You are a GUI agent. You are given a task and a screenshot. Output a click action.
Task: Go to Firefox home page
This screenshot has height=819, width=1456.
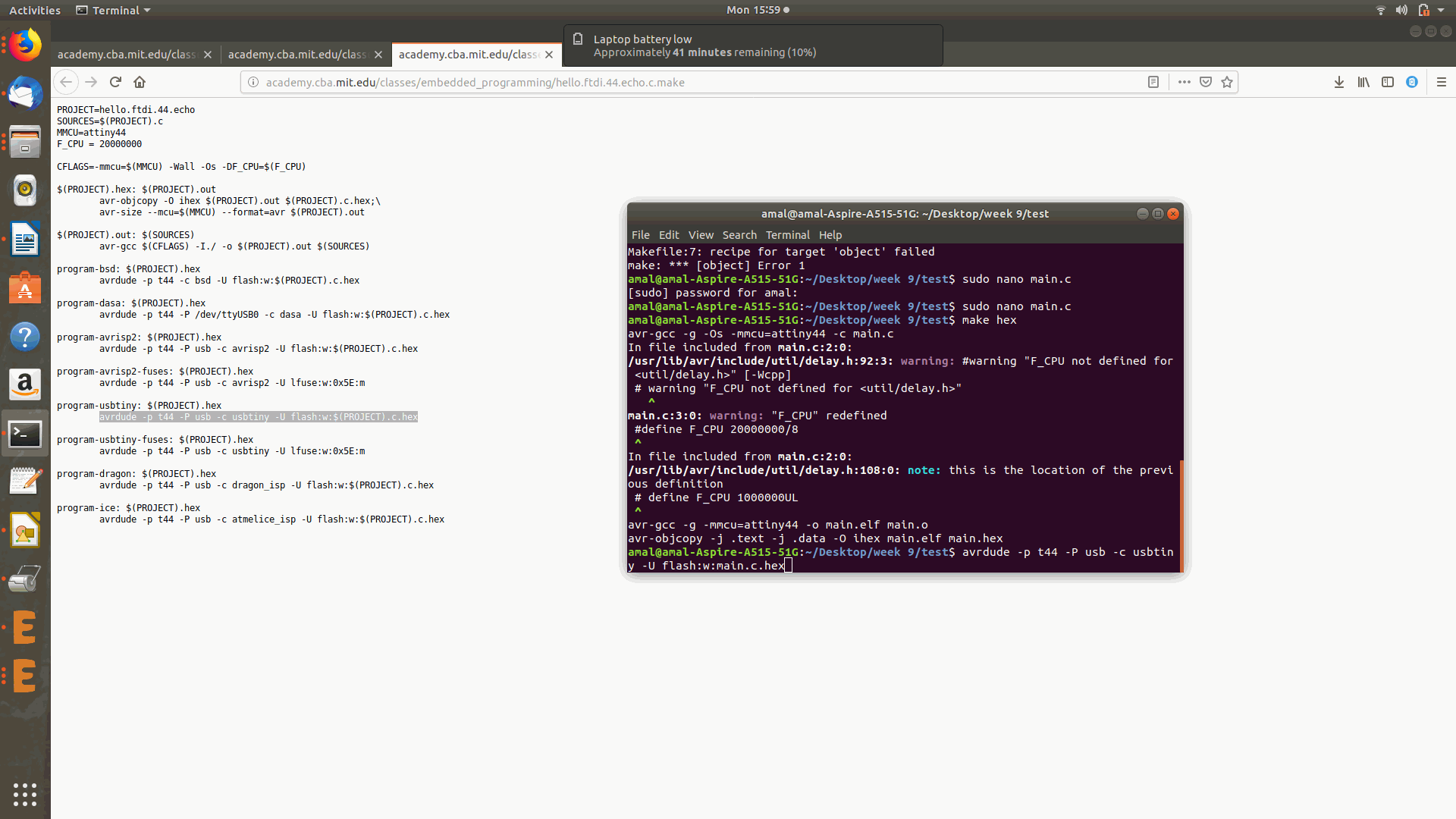pos(140,82)
